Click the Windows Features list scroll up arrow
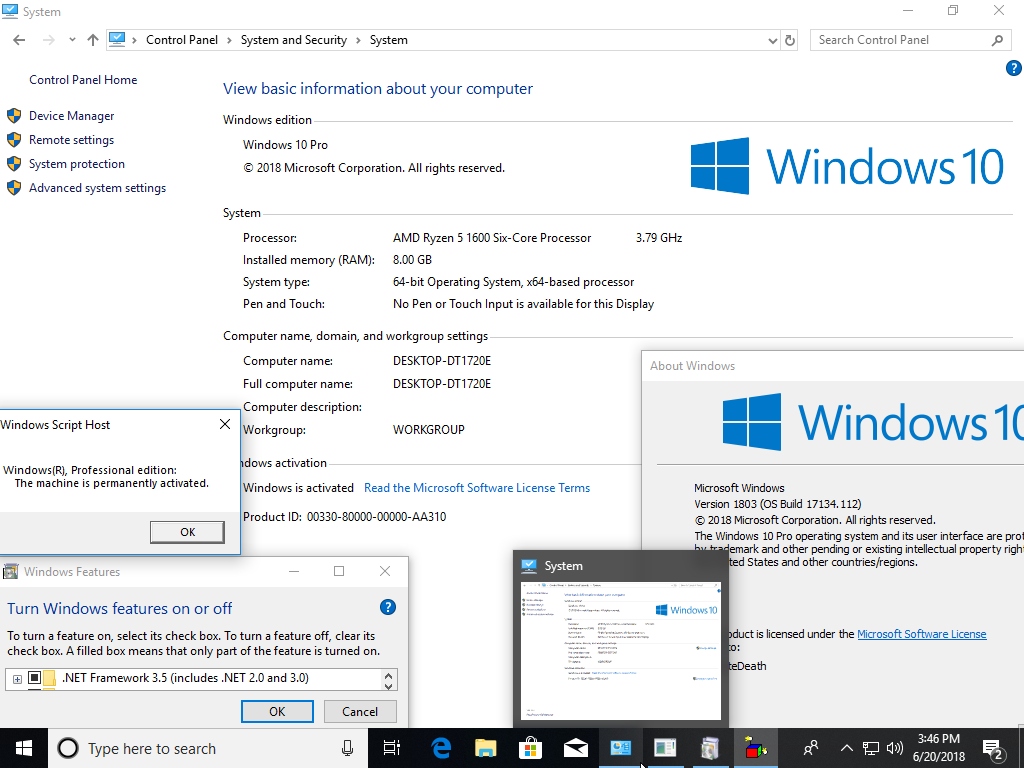 click(389, 676)
